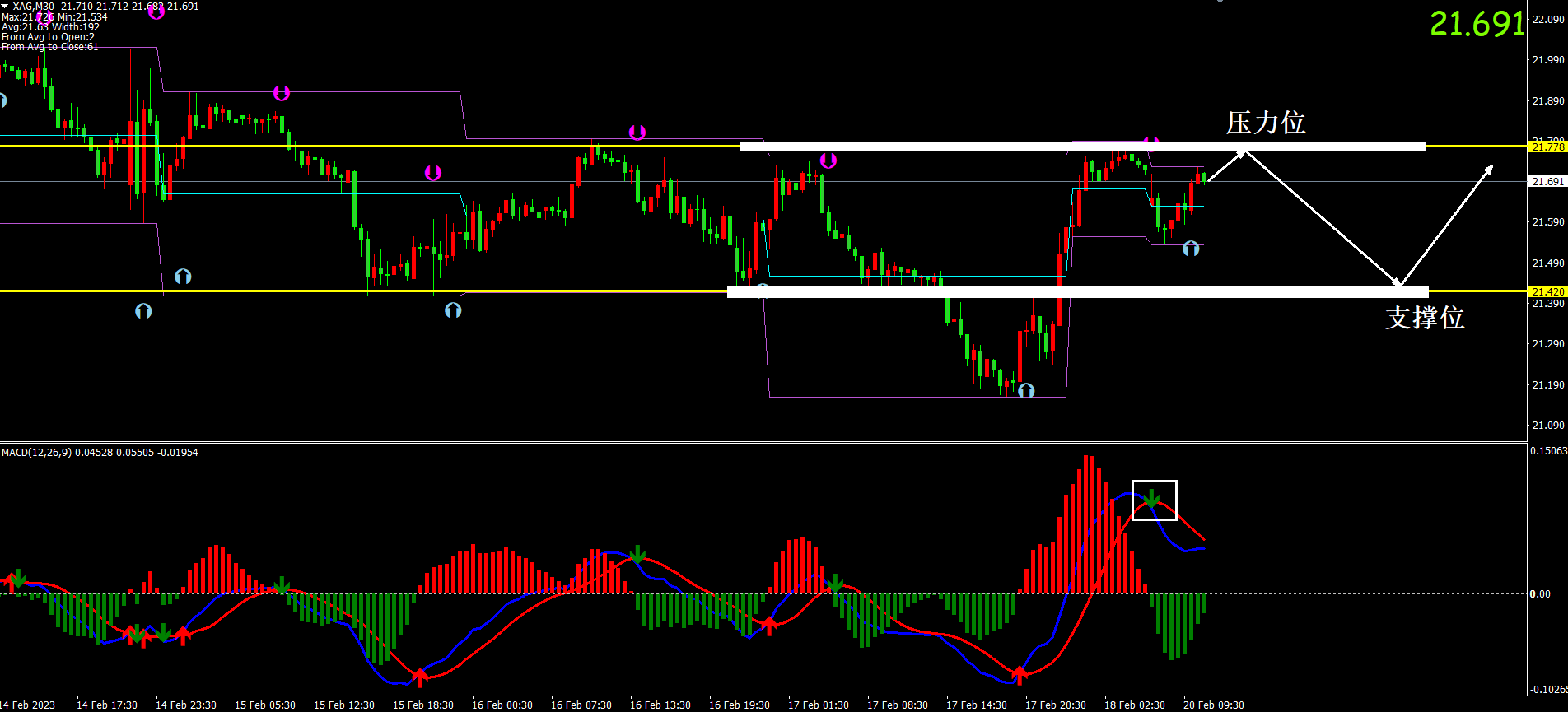Open the XAG,M30 chart dropdown triangle
This screenshot has height=712, width=1568.
5,7
